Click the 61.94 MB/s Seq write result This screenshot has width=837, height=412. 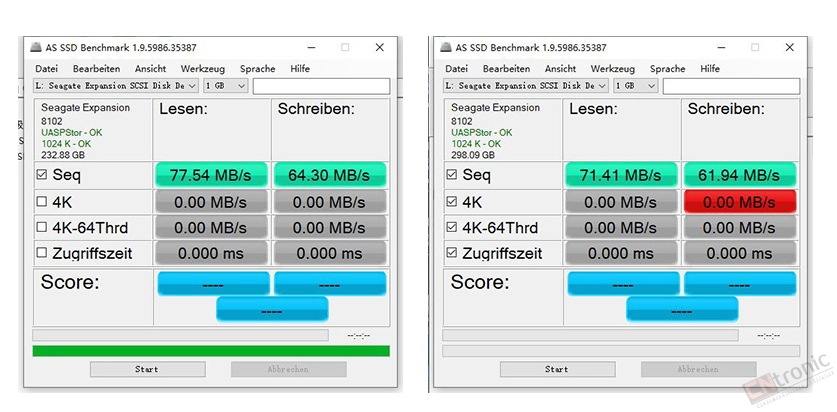coord(739,175)
